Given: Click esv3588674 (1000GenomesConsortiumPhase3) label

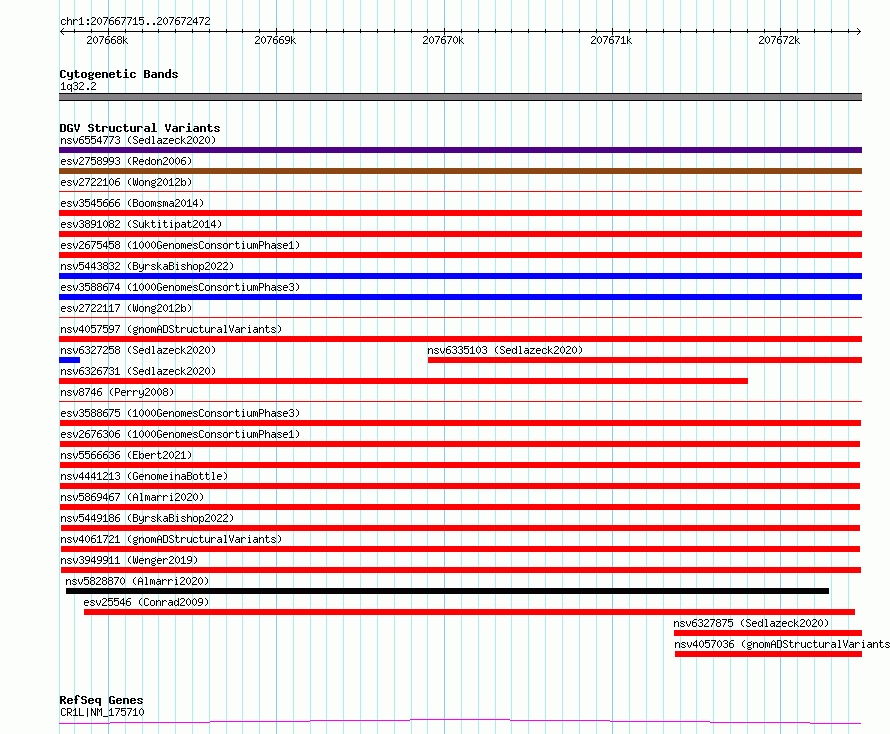Looking at the screenshot, I should tap(180, 287).
